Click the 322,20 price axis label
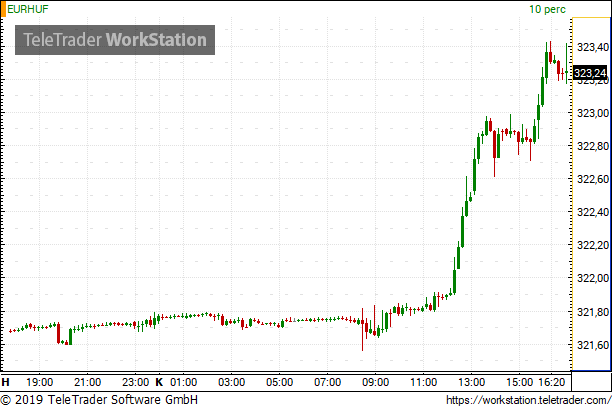This screenshot has width=612, height=409. tap(593, 245)
